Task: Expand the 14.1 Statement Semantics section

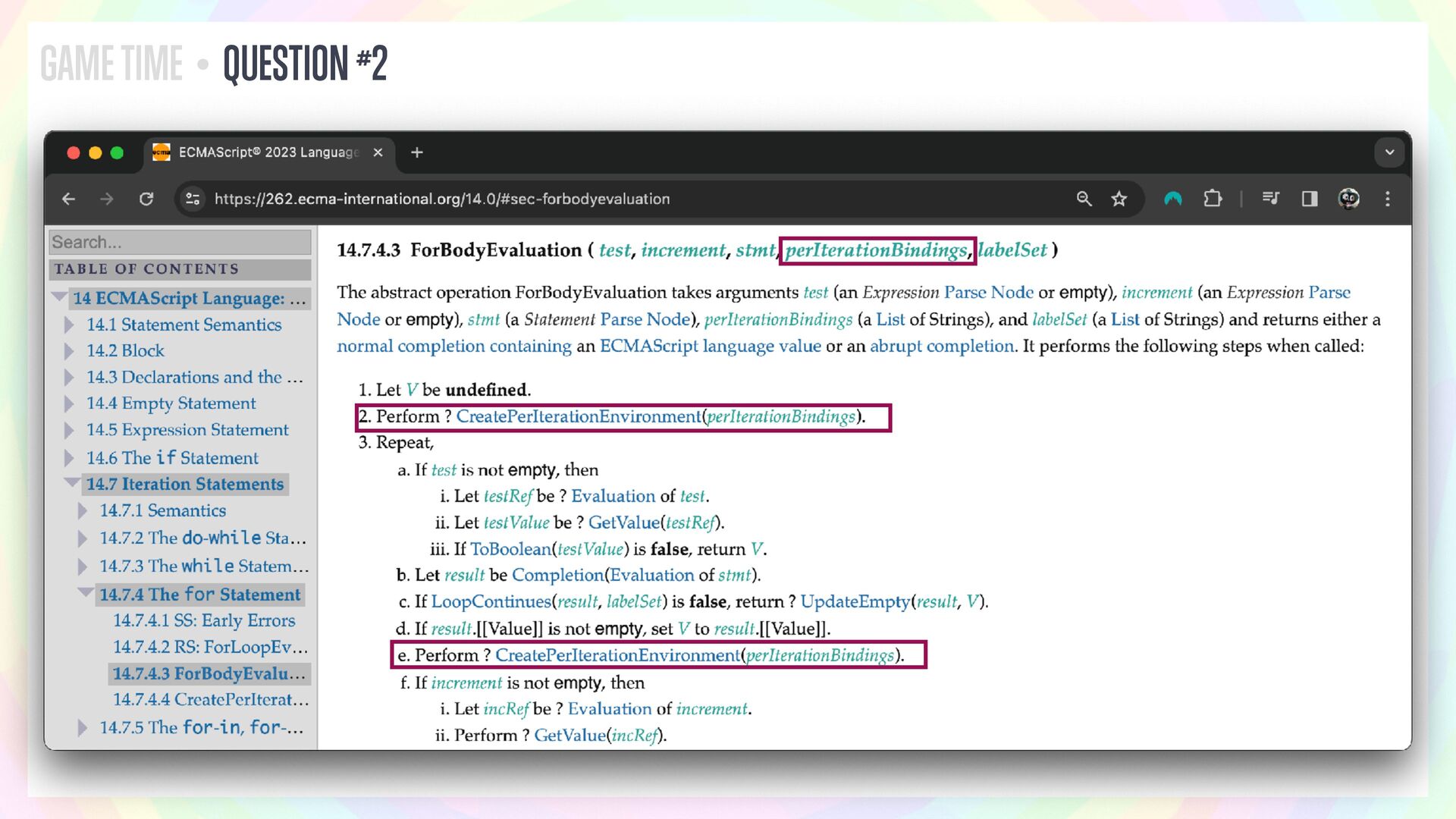Action: [69, 325]
